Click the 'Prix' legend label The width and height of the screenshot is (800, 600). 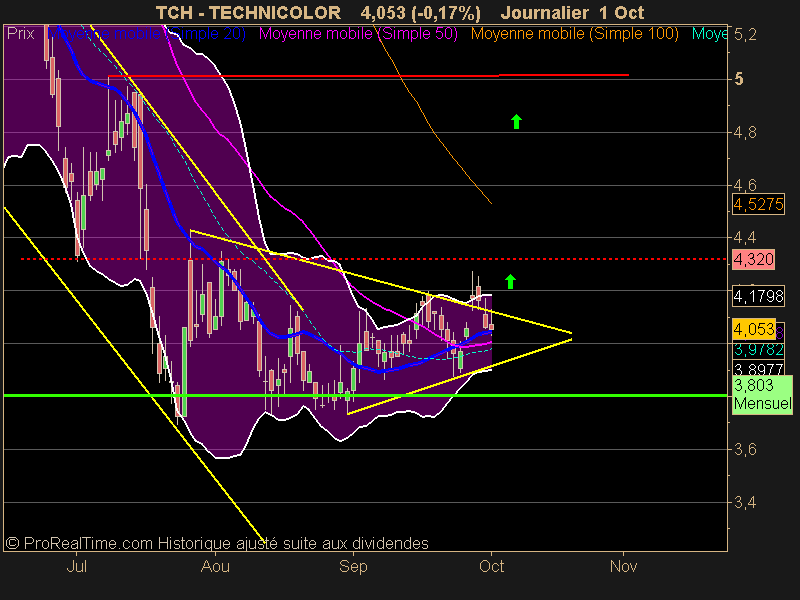pos(20,34)
